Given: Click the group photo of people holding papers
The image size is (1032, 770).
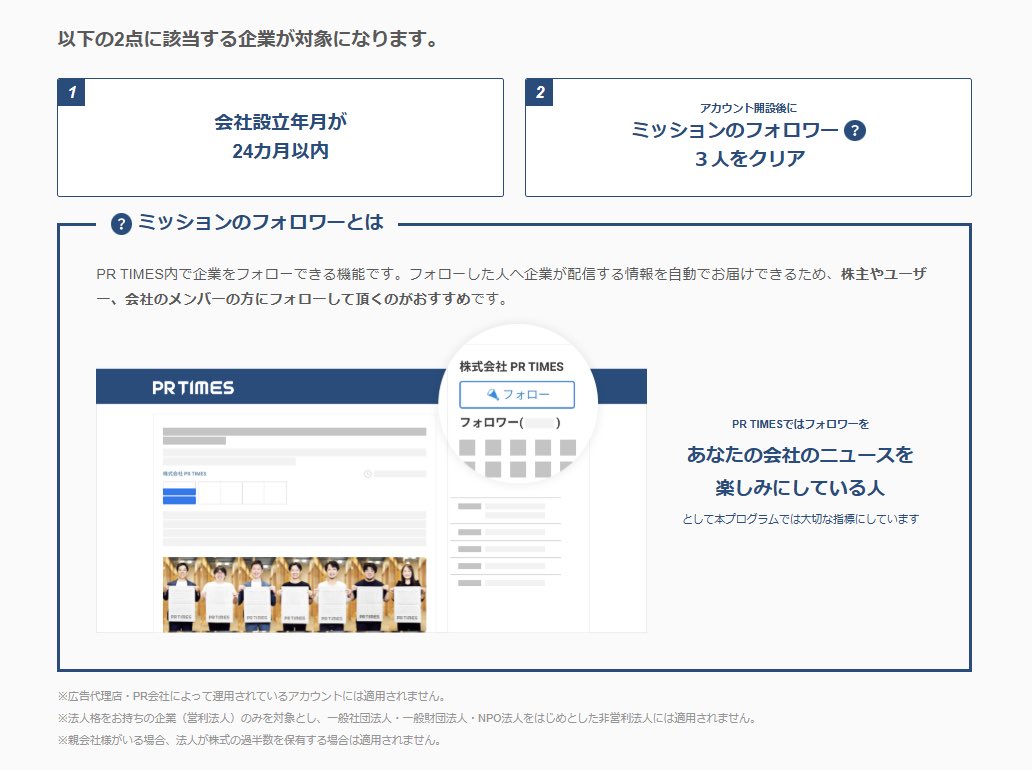Looking at the screenshot, I should (x=294, y=594).
